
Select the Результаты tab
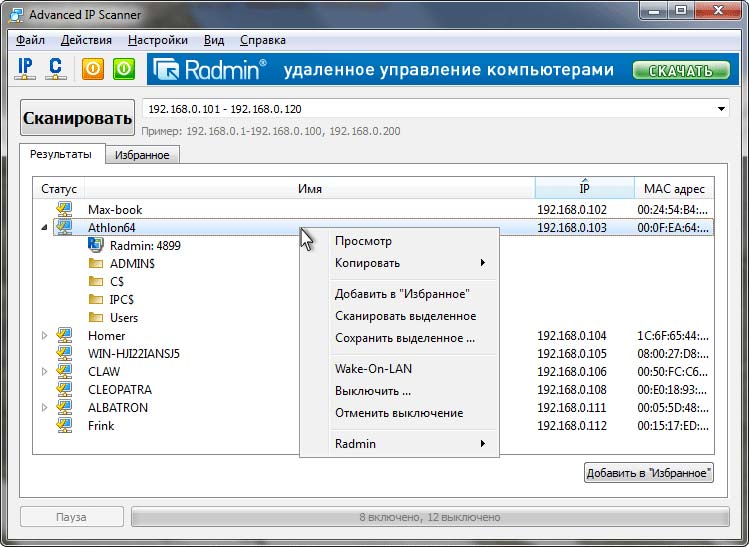pos(61,154)
